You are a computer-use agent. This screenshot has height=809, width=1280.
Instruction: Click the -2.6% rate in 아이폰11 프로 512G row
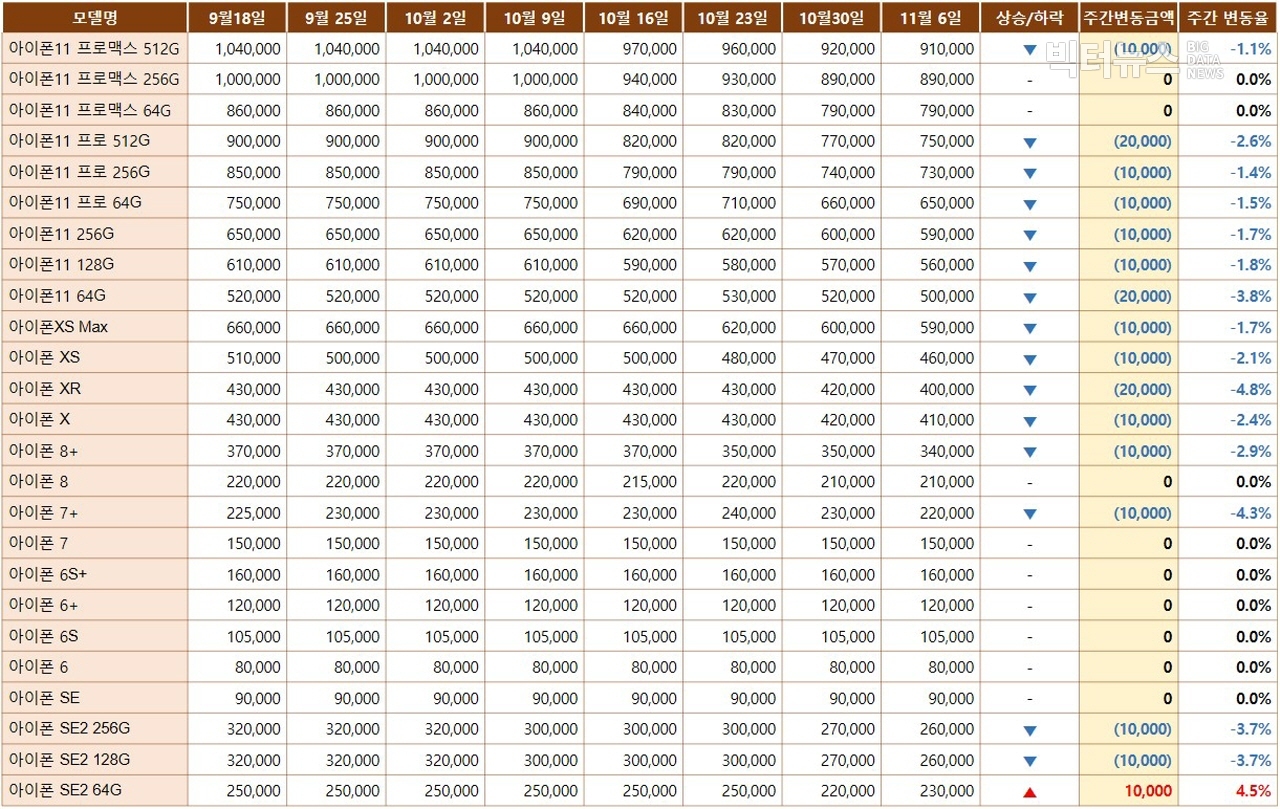(1251, 141)
